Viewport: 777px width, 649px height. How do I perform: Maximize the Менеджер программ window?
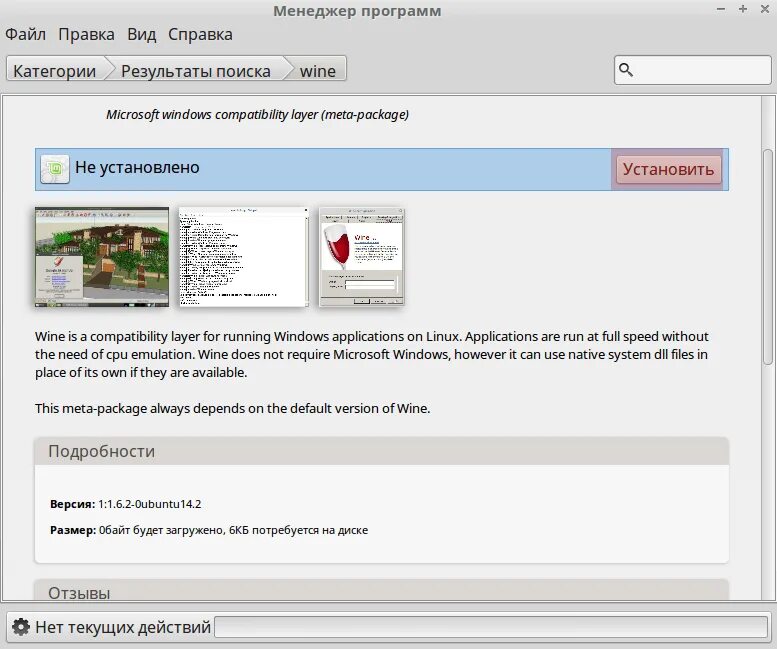coord(743,9)
